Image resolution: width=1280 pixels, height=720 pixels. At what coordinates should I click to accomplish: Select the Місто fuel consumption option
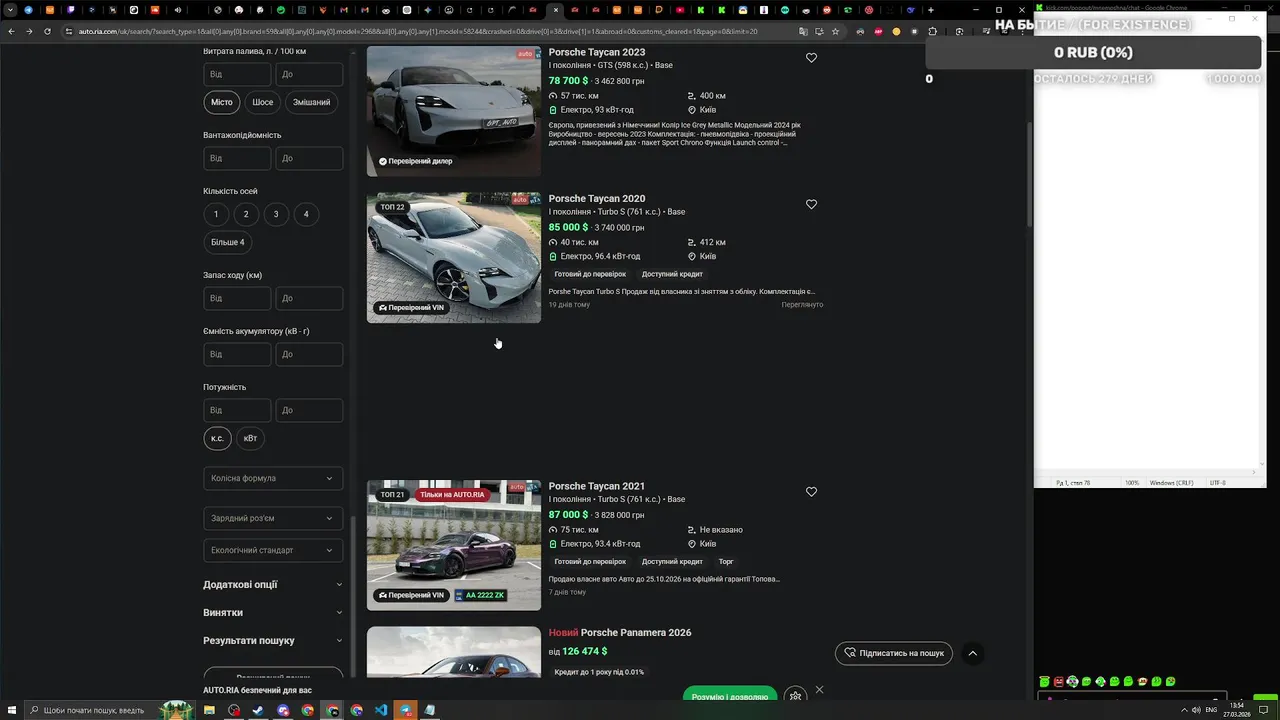click(x=222, y=102)
